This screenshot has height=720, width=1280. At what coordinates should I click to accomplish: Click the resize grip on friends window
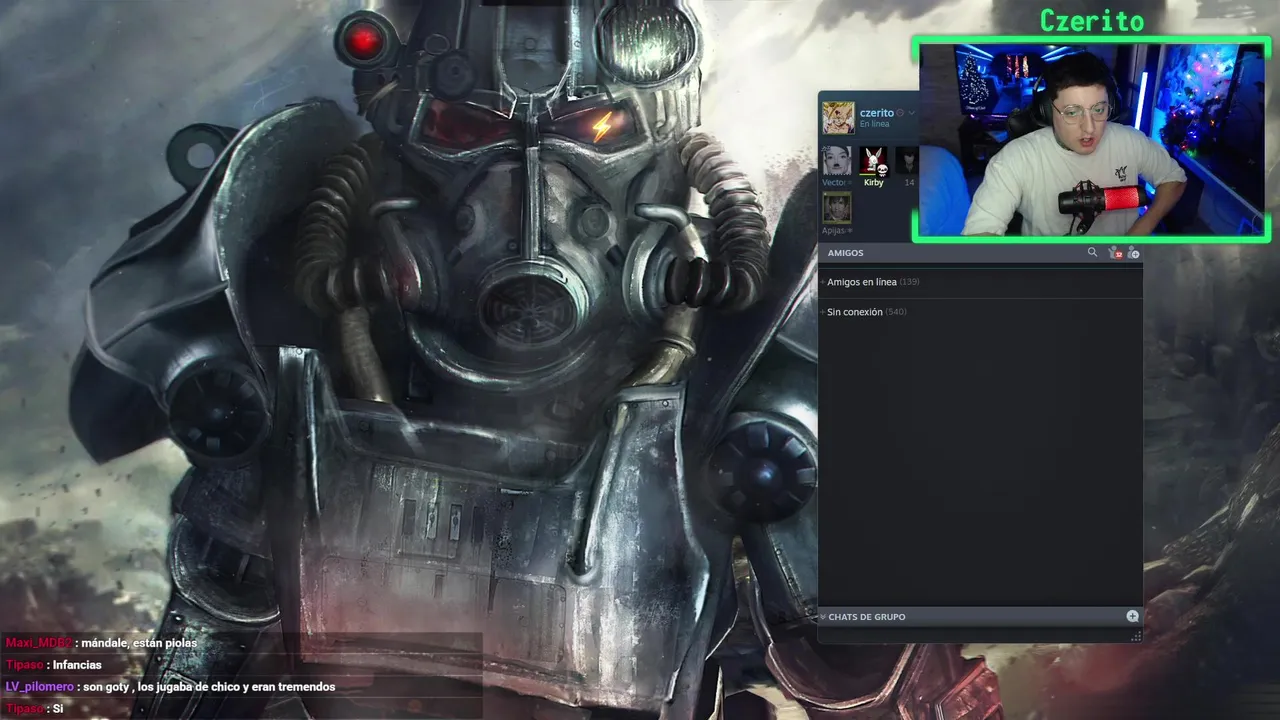click(1135, 636)
